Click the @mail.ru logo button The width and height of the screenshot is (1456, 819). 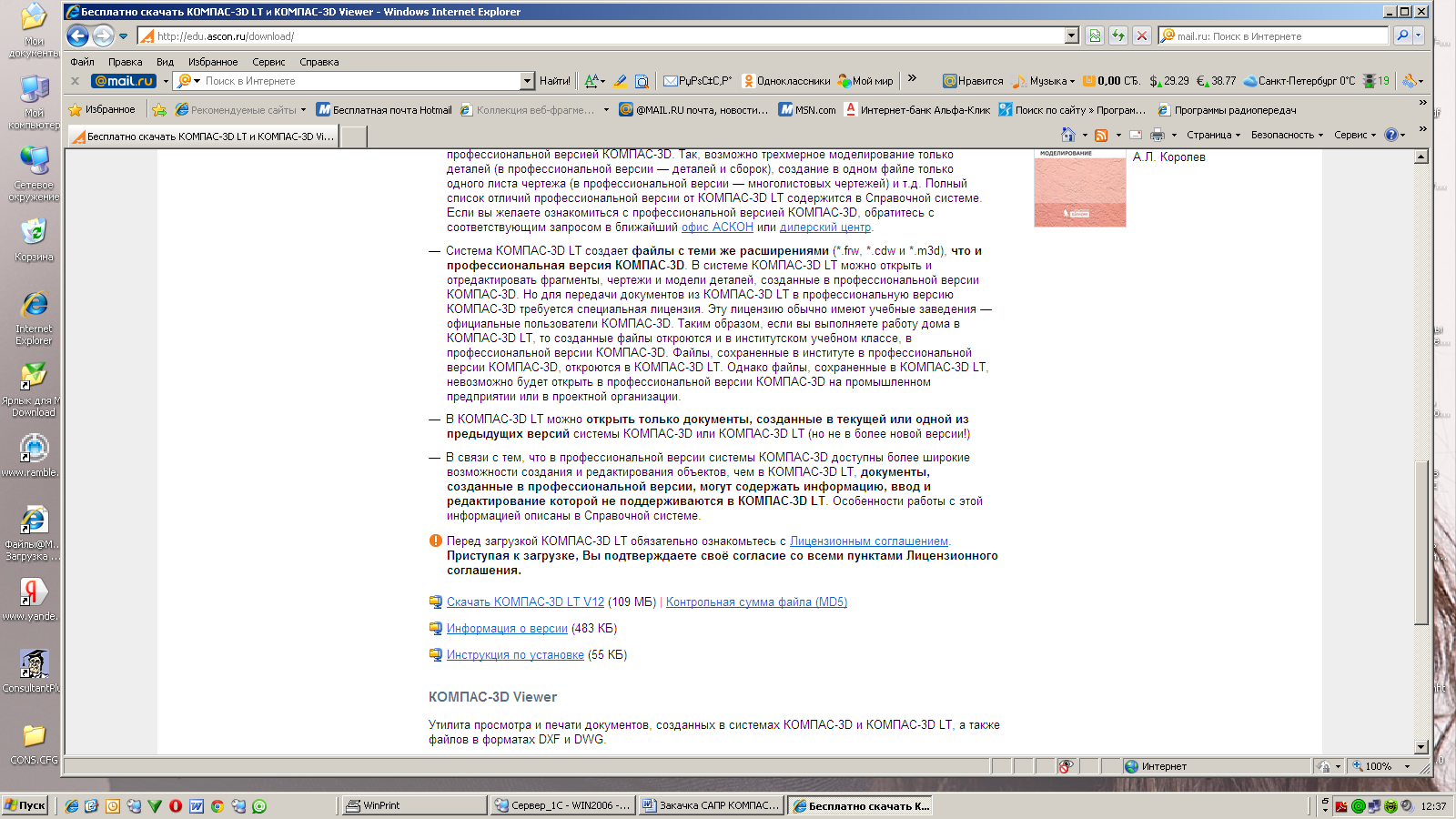(x=124, y=81)
